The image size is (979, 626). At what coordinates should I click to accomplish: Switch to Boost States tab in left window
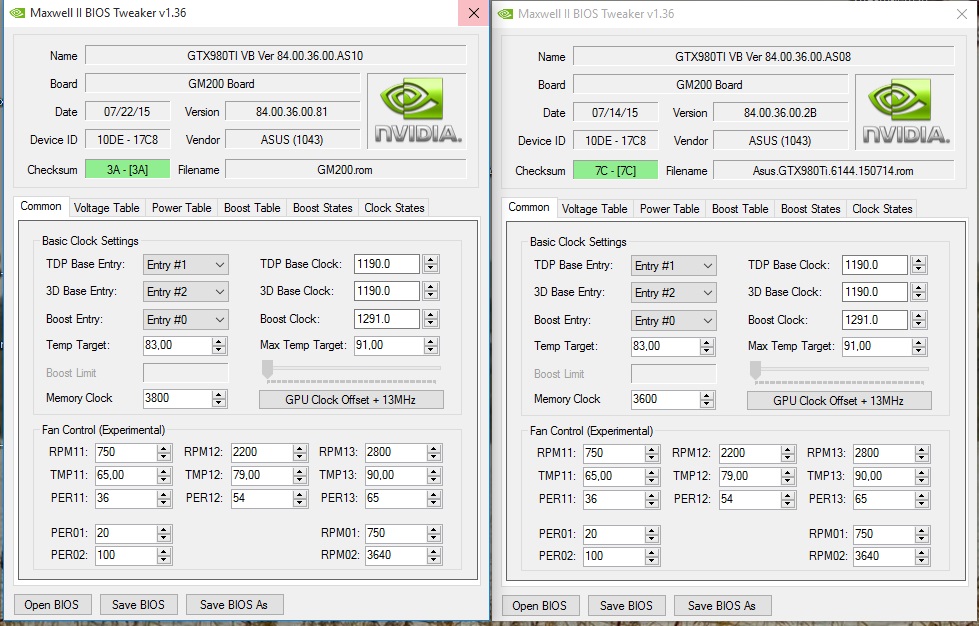click(x=323, y=208)
